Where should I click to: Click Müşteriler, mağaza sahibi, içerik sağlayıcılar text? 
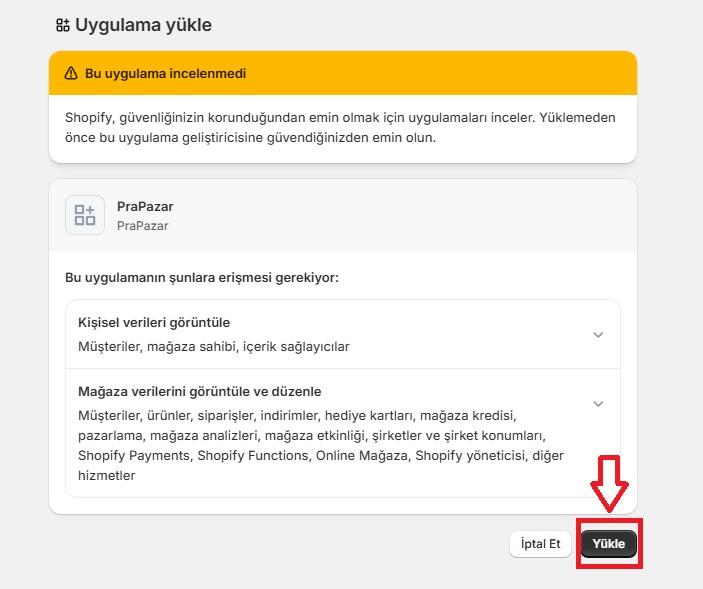tap(214, 347)
